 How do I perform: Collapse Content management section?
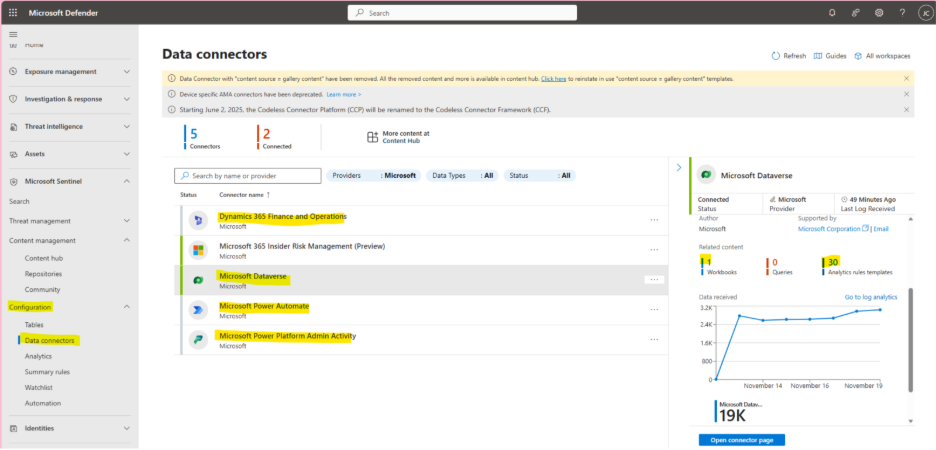click(x=126, y=241)
